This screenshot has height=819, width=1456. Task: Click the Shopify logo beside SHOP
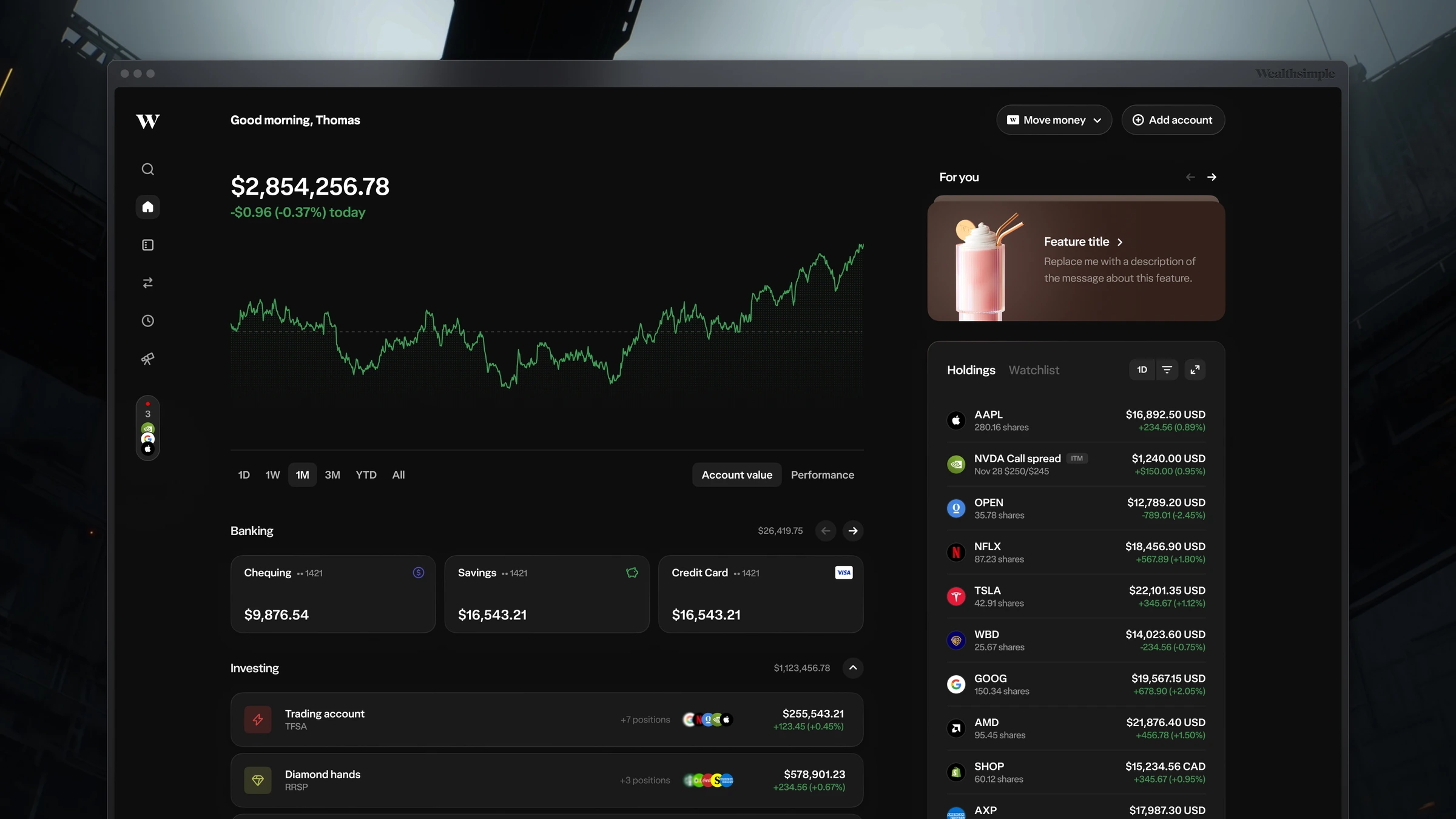point(956,772)
